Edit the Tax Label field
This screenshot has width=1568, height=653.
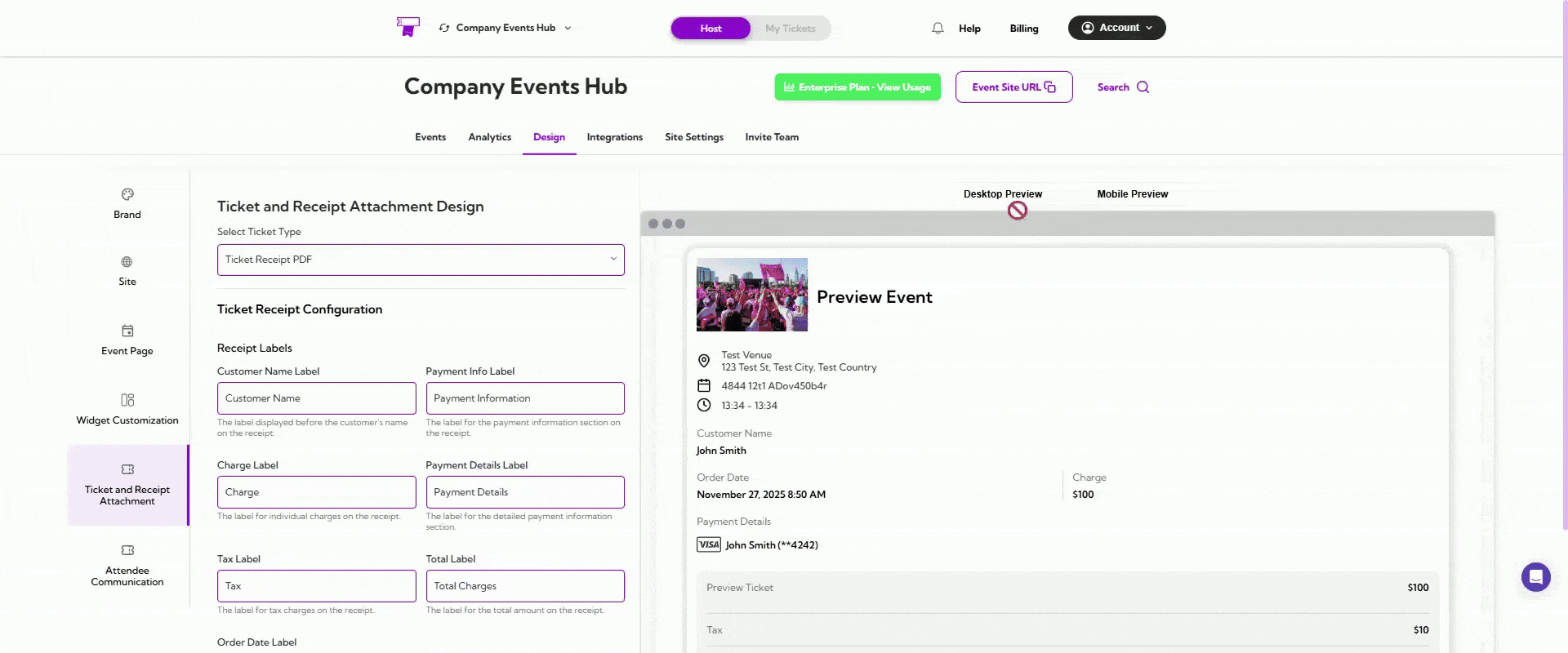(317, 586)
